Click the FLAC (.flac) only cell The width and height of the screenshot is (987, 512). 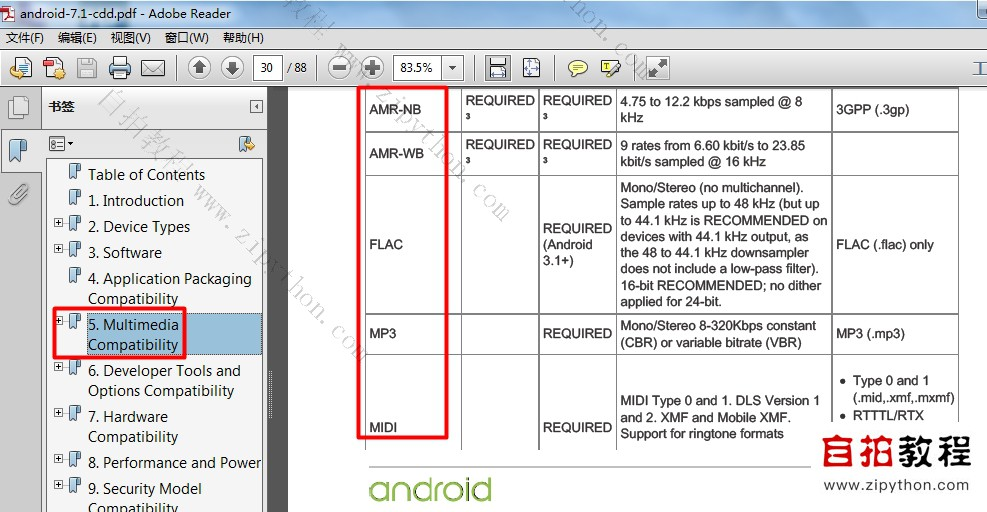click(x=894, y=244)
